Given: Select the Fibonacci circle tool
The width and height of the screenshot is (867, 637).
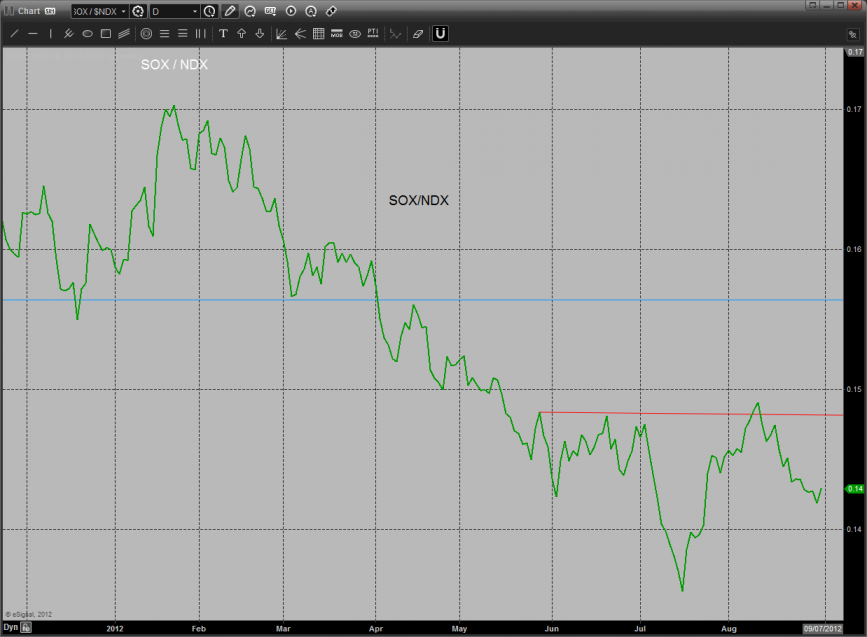Looking at the screenshot, I should click(146, 33).
